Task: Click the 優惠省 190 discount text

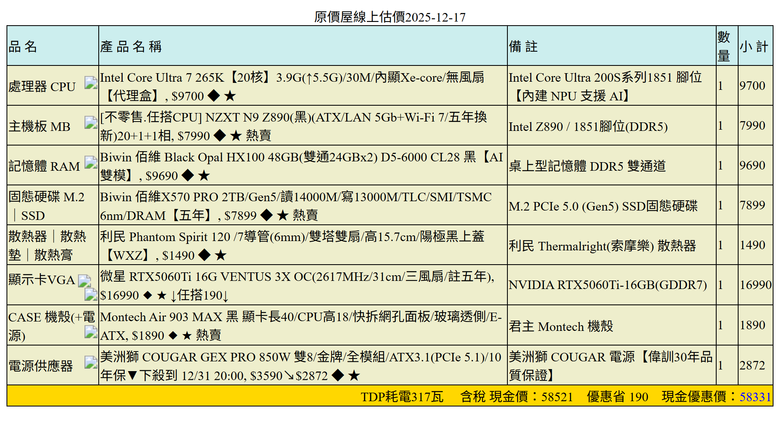Action: (617, 397)
